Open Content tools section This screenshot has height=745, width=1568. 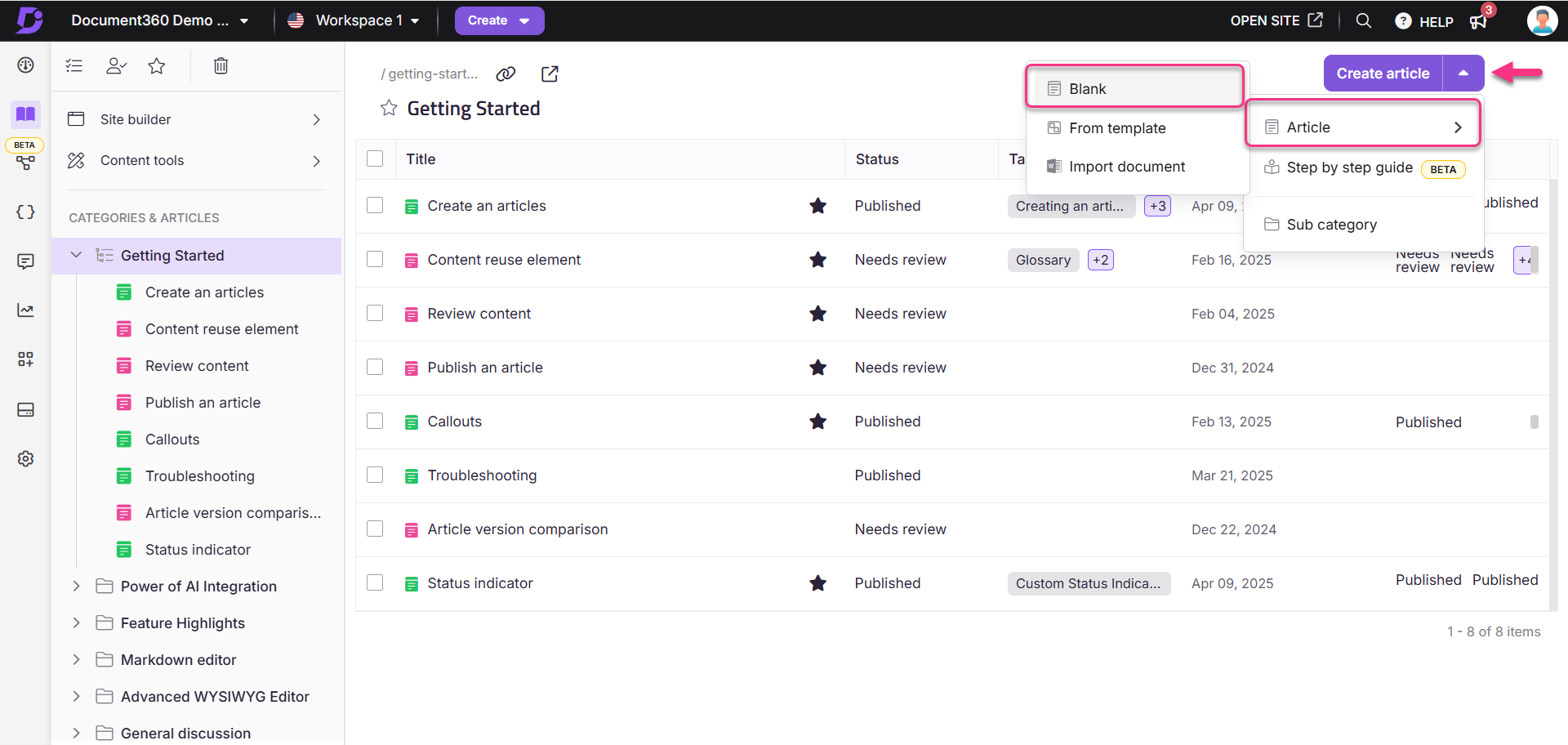point(195,161)
